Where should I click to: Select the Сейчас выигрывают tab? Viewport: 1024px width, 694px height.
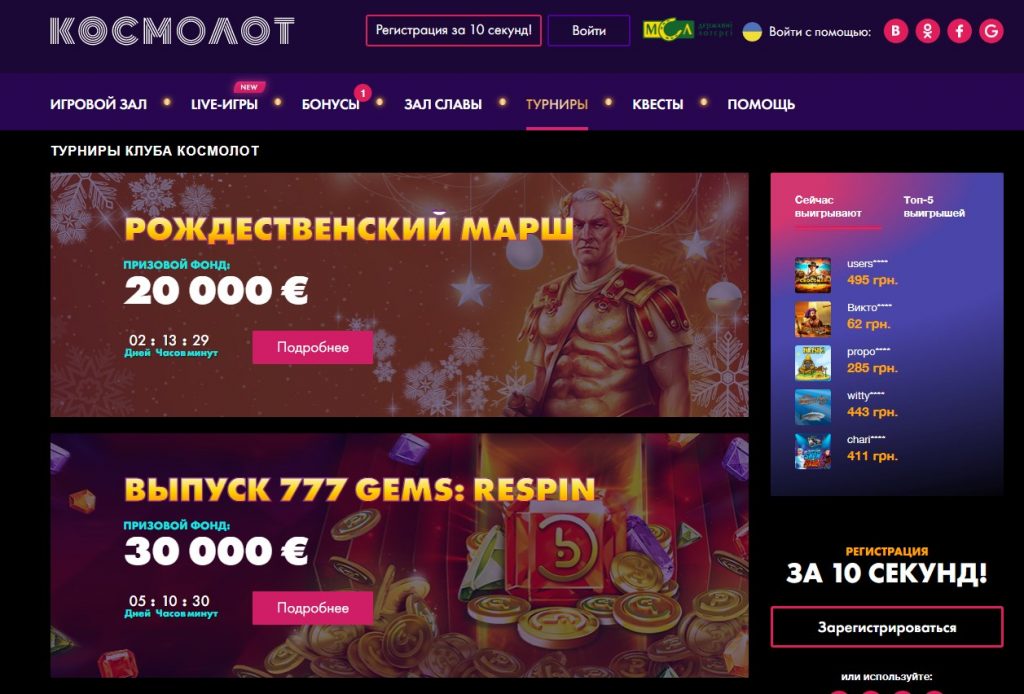point(828,206)
